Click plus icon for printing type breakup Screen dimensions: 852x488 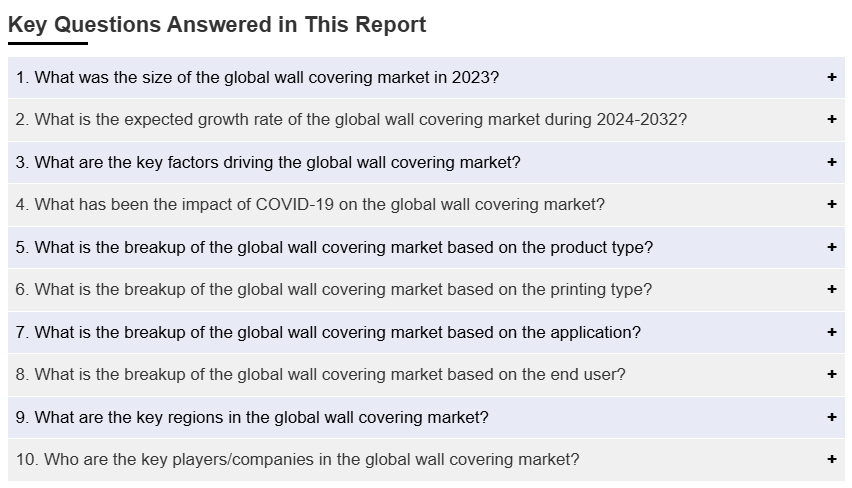tap(831, 289)
